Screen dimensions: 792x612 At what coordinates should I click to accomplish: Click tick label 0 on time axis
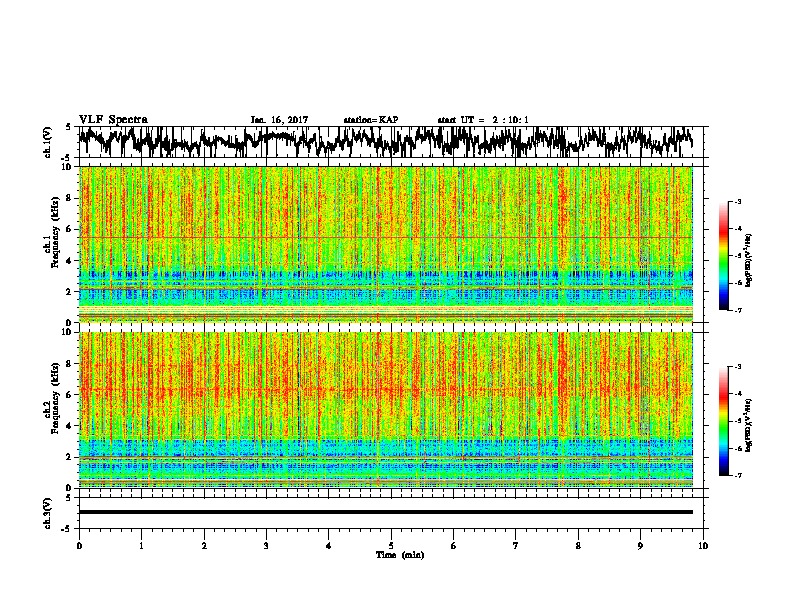pos(79,546)
